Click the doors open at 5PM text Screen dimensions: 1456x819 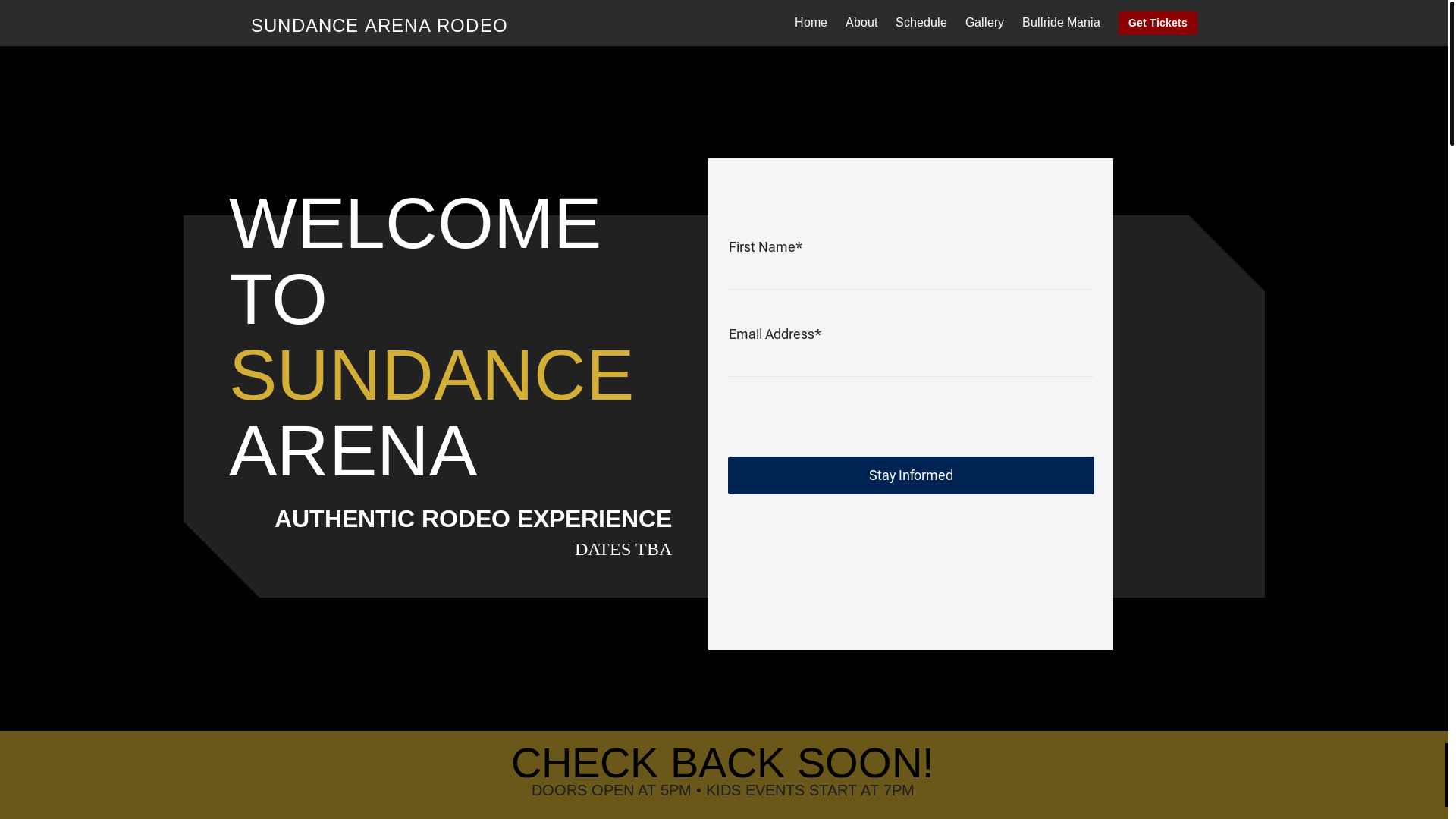click(x=611, y=790)
